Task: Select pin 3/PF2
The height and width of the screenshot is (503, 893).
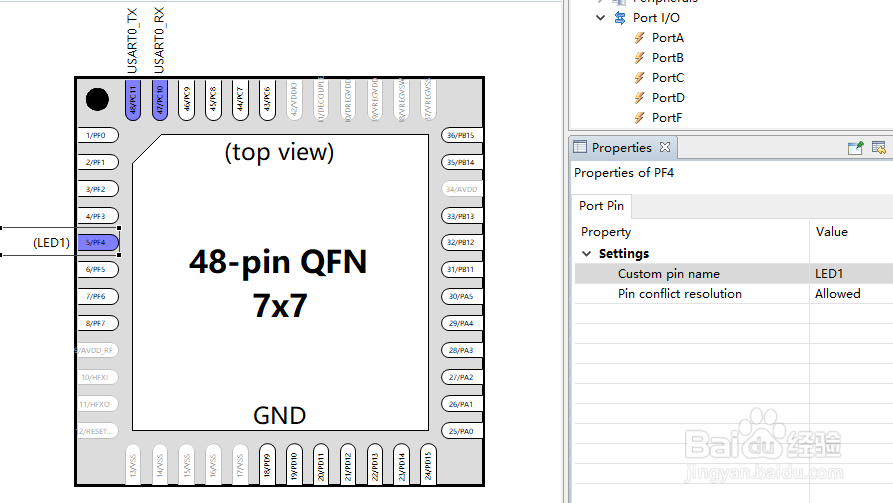Action: click(98, 189)
